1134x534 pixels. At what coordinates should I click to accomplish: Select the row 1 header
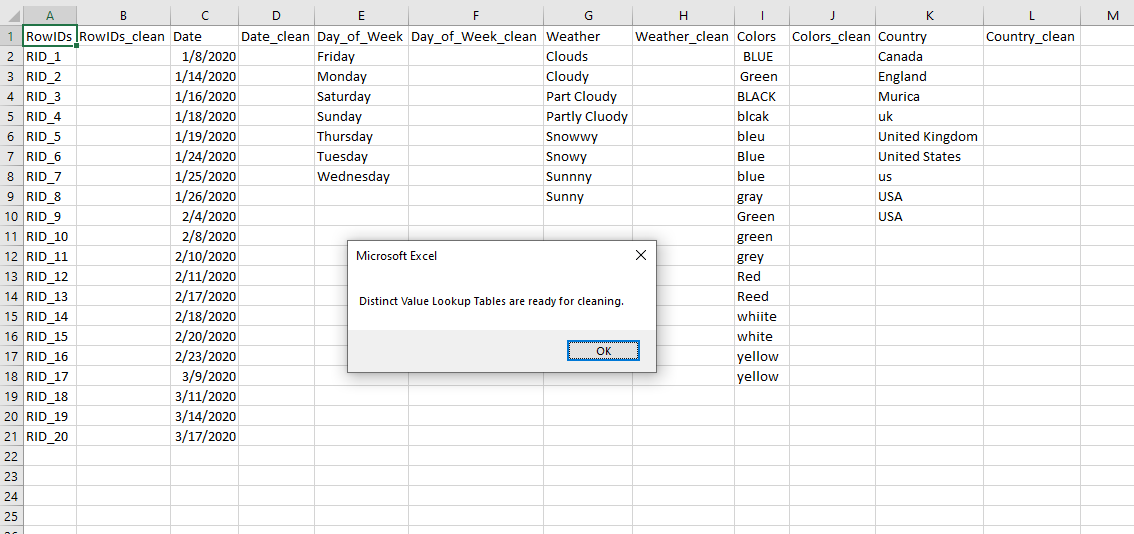point(11,36)
